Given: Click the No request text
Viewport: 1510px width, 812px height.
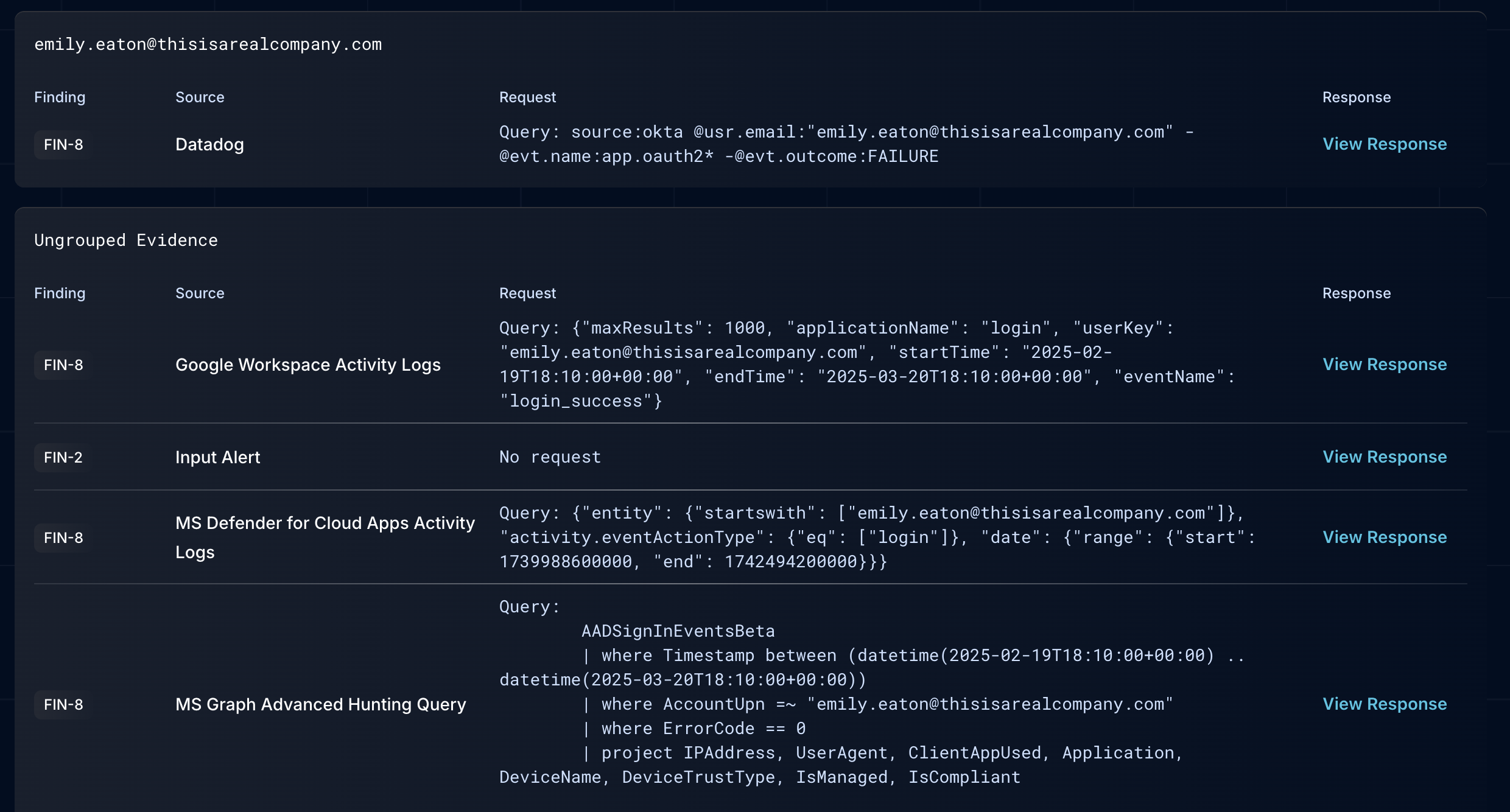Looking at the screenshot, I should [549, 457].
